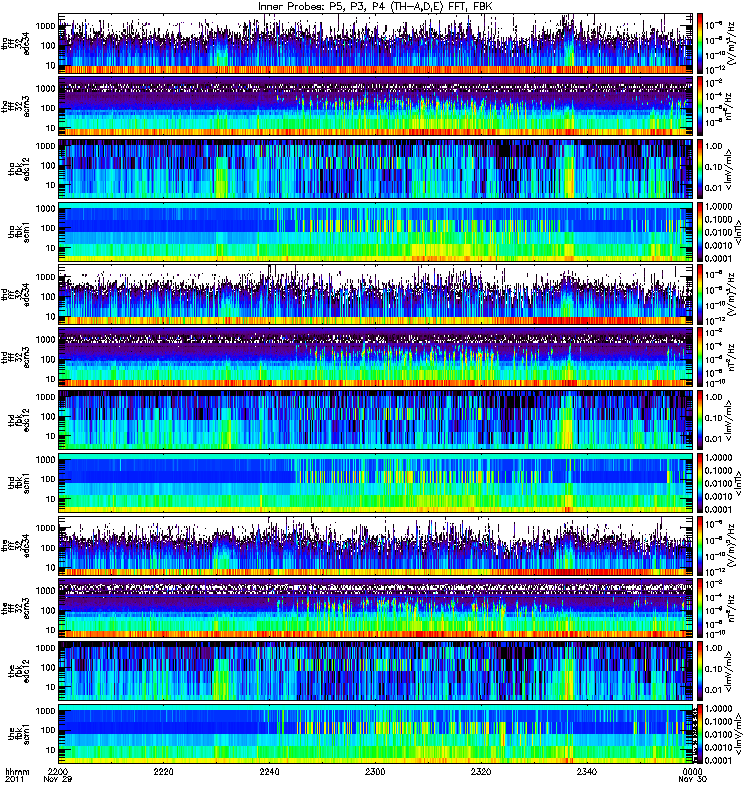Image resolution: width=750 pixels, height=800 pixels.
Task: Click the (V/m)²/Hz unit label of tha edc34
Action: click(734, 43)
